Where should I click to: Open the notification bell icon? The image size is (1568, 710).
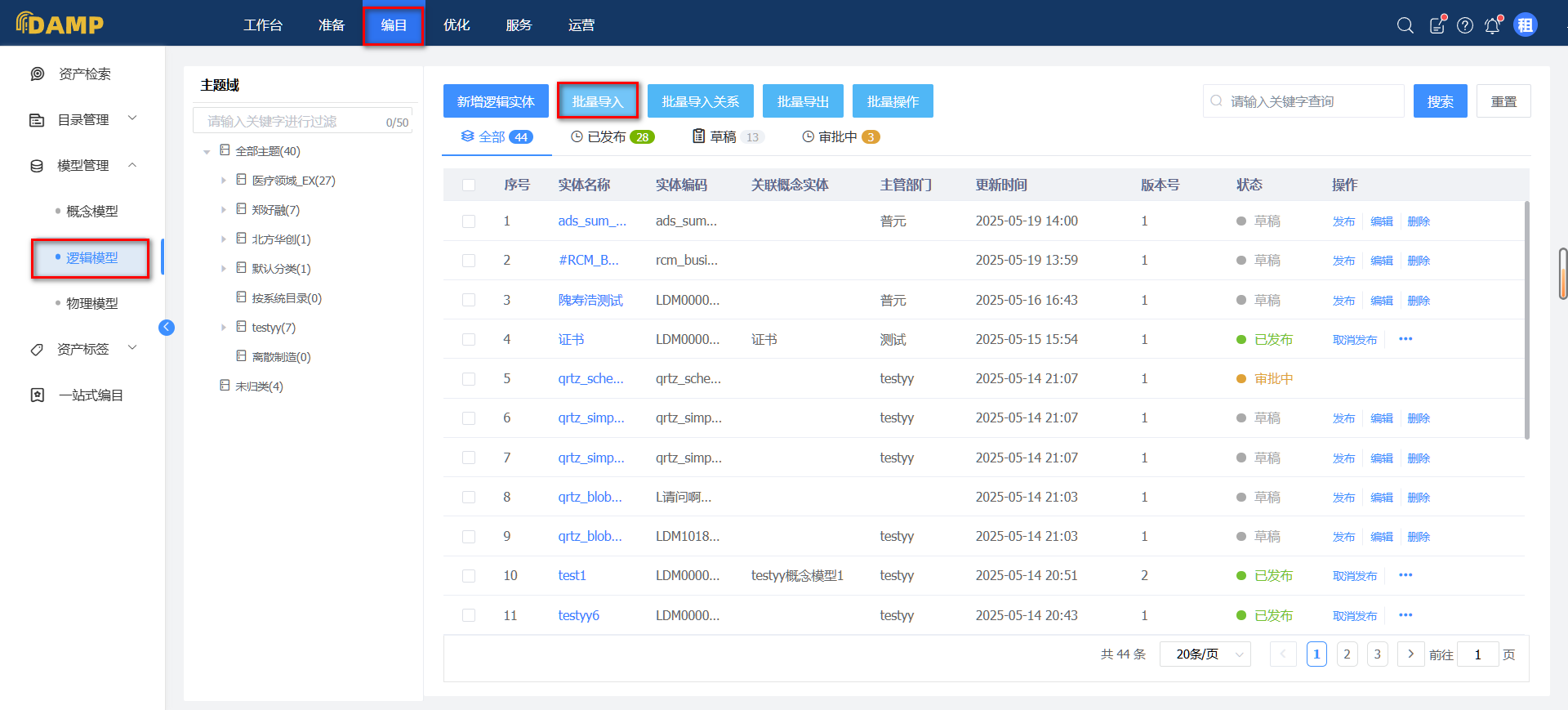click(1493, 25)
